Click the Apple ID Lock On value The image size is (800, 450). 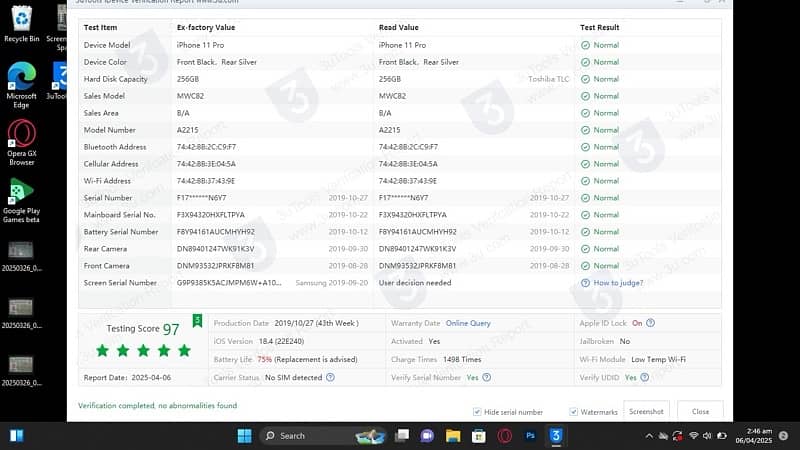[637, 323]
